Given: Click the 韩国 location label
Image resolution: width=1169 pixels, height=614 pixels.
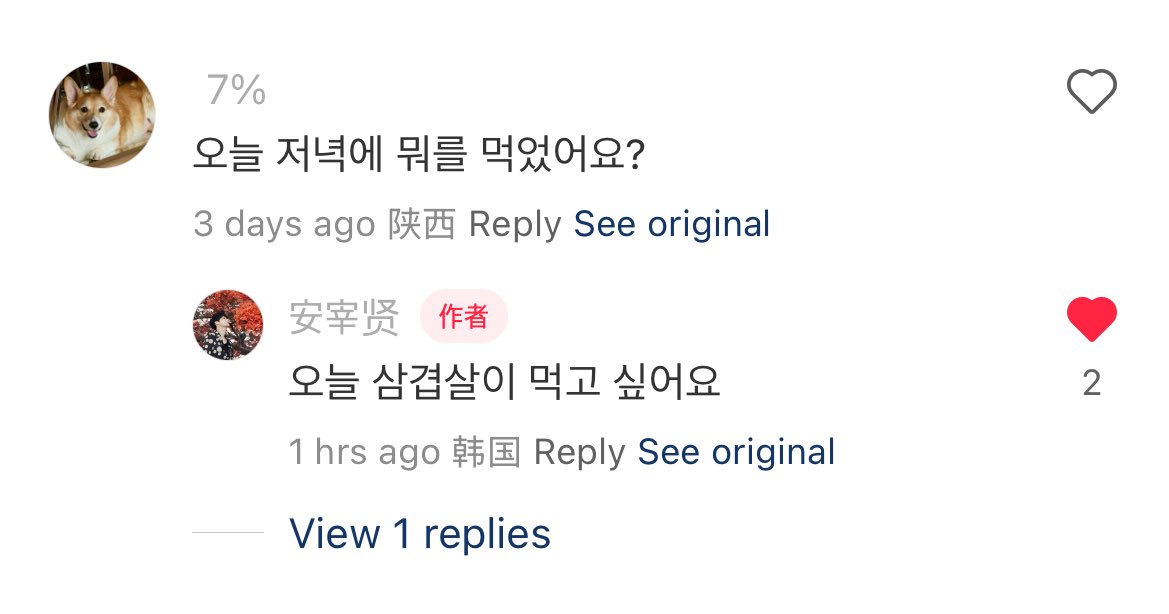Looking at the screenshot, I should [486, 452].
